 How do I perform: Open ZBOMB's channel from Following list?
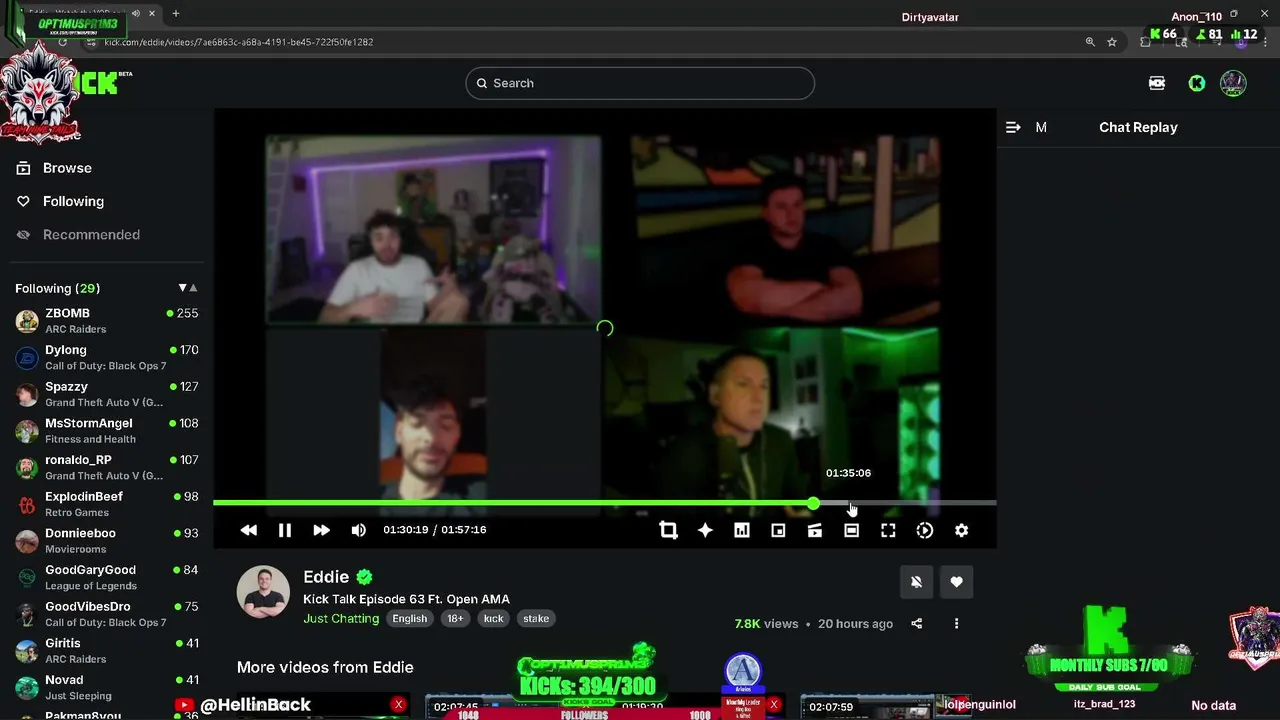click(106, 321)
